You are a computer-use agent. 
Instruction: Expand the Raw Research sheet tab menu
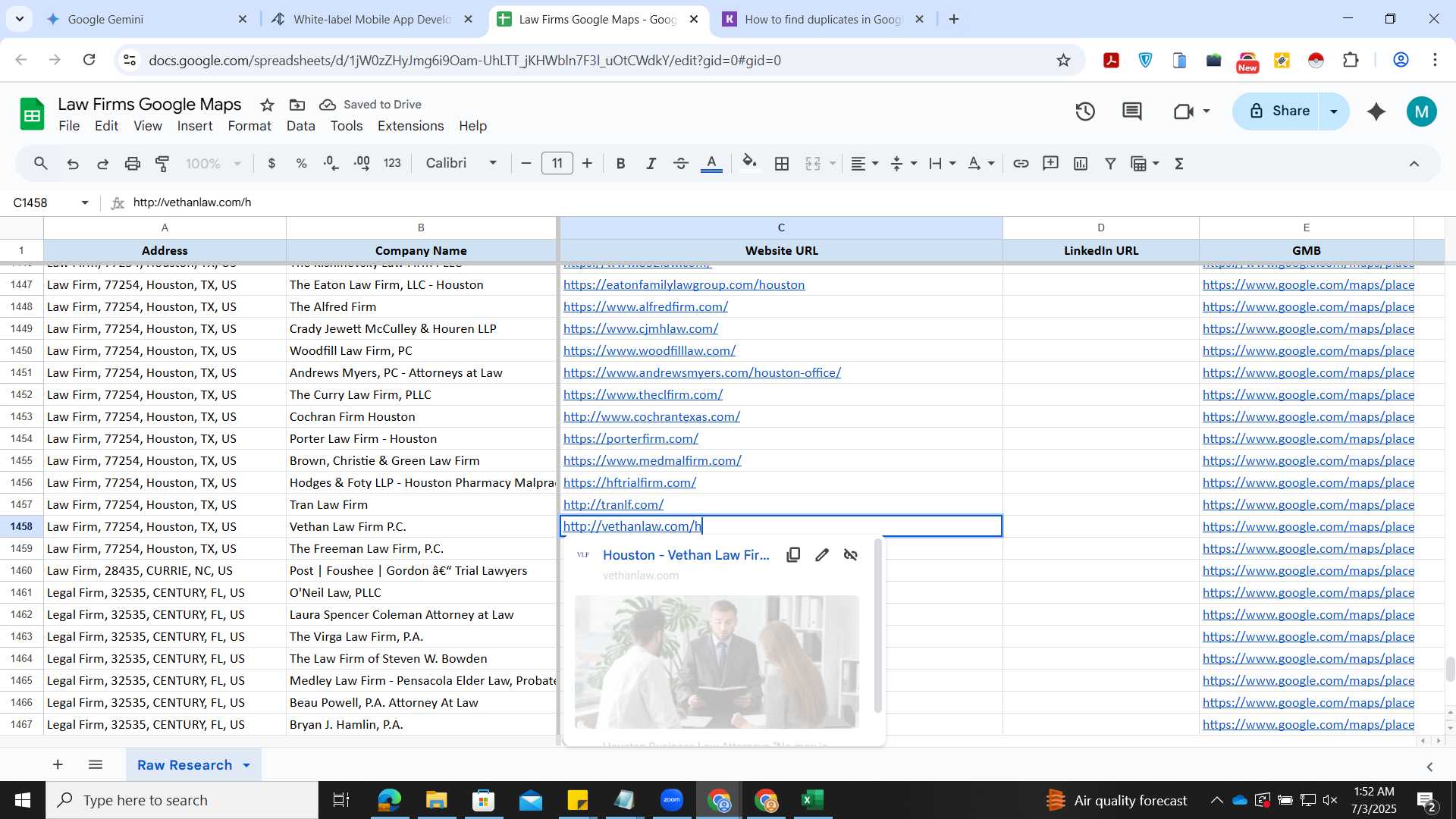click(246, 765)
